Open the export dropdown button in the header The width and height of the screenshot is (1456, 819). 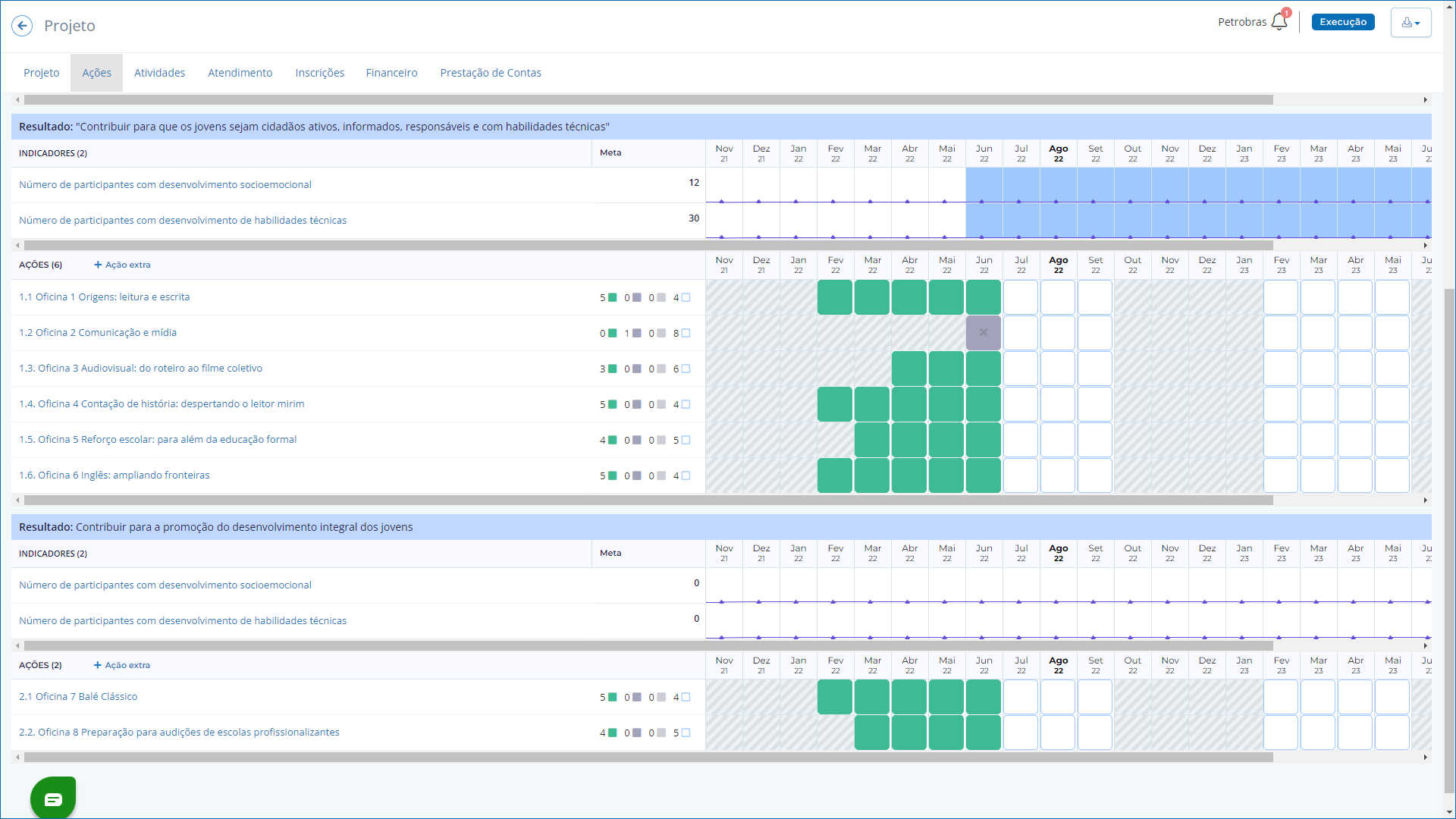tap(1410, 23)
